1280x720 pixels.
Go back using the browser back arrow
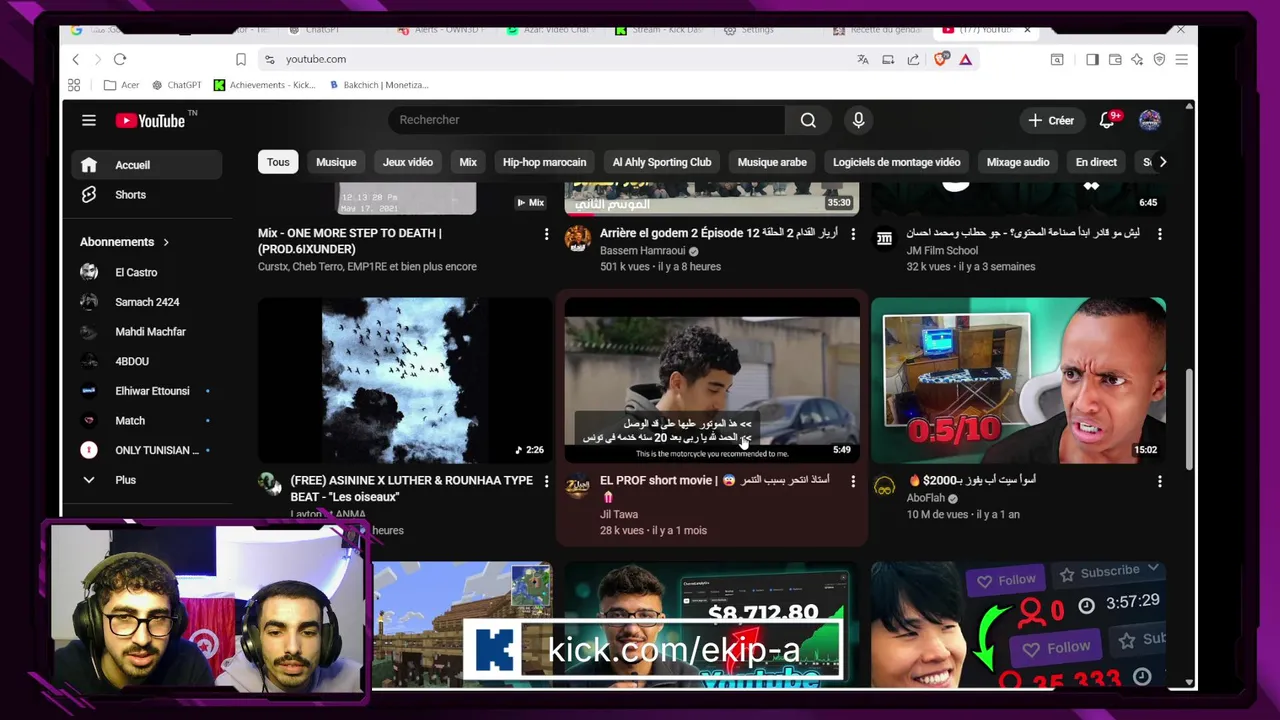coord(75,59)
